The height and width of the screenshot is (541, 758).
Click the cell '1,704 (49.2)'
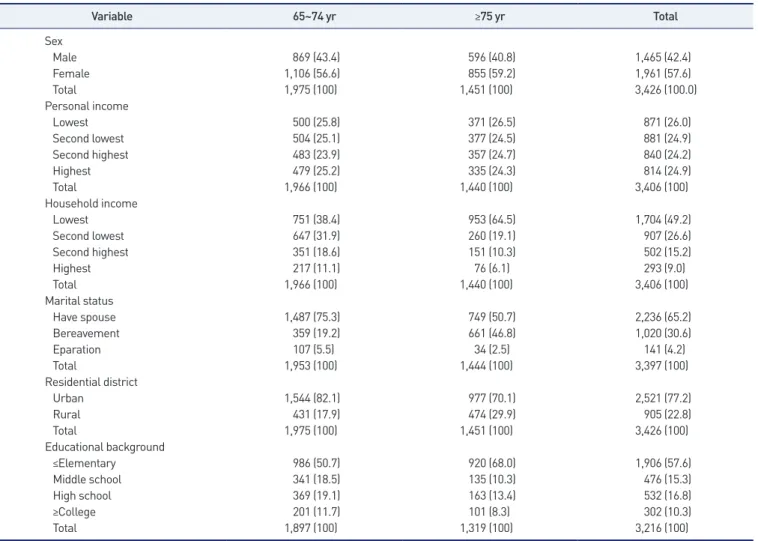click(663, 220)
